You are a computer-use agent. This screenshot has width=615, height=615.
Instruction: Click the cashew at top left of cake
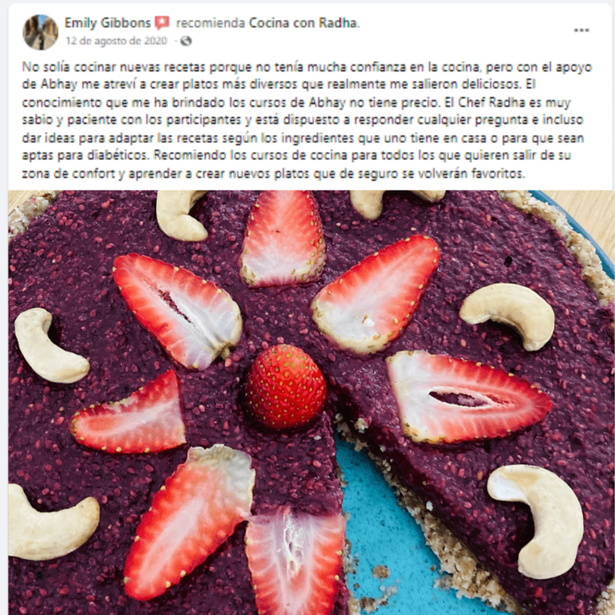180,215
